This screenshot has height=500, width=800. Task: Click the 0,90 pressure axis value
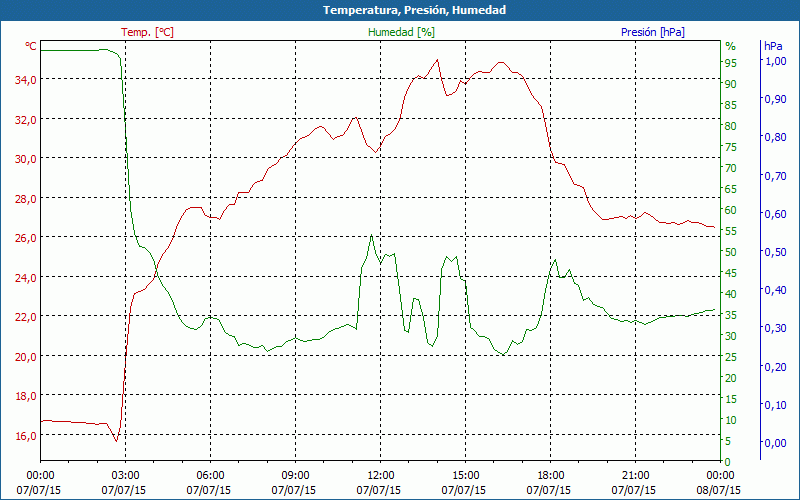pyautogui.click(x=776, y=99)
